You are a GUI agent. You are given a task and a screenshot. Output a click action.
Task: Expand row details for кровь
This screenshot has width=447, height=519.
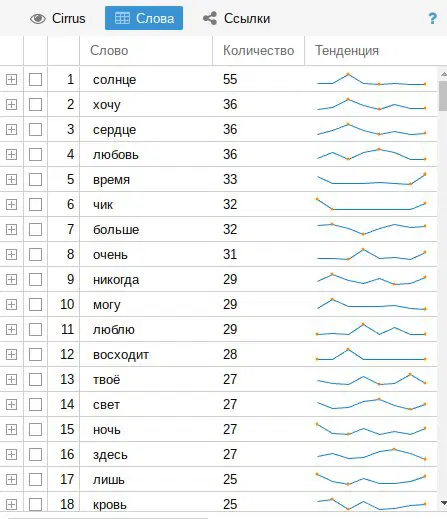point(11,505)
